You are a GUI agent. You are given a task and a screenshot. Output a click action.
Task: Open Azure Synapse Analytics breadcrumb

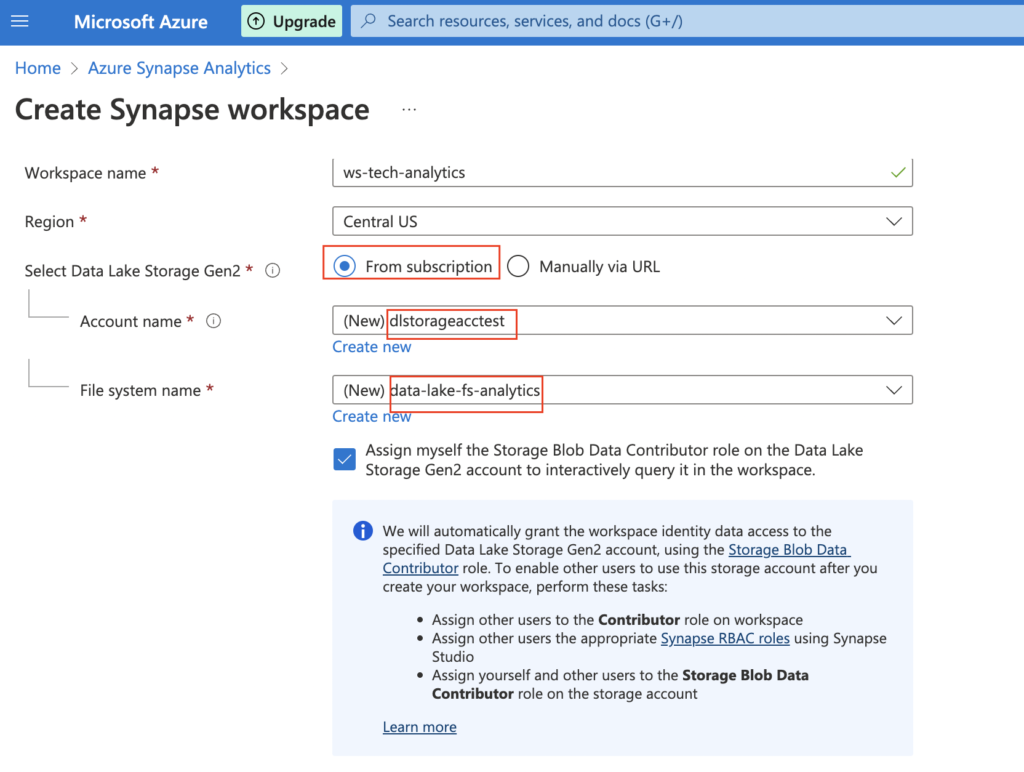(x=179, y=68)
